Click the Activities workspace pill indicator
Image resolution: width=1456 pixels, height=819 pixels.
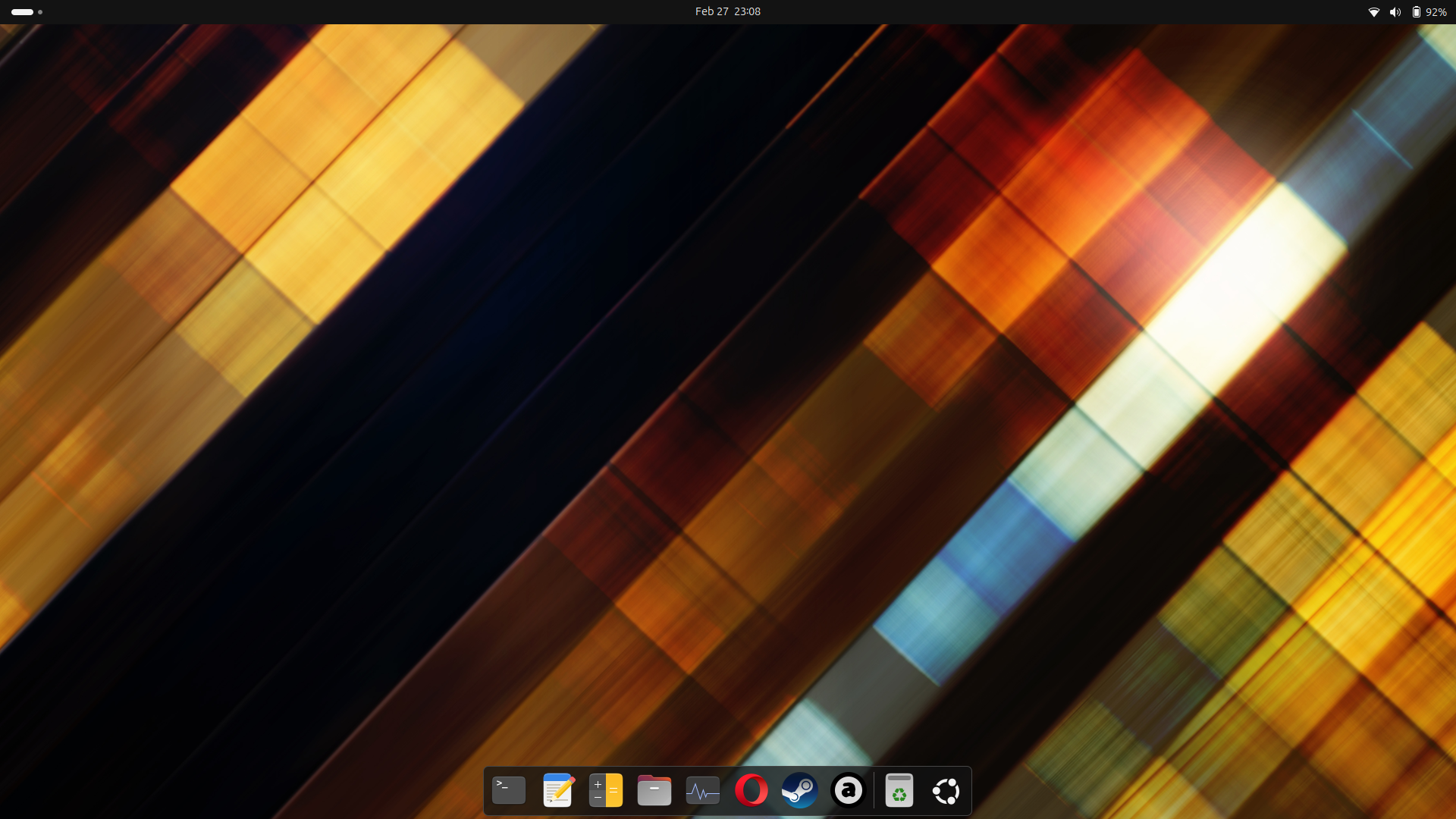coord(22,12)
